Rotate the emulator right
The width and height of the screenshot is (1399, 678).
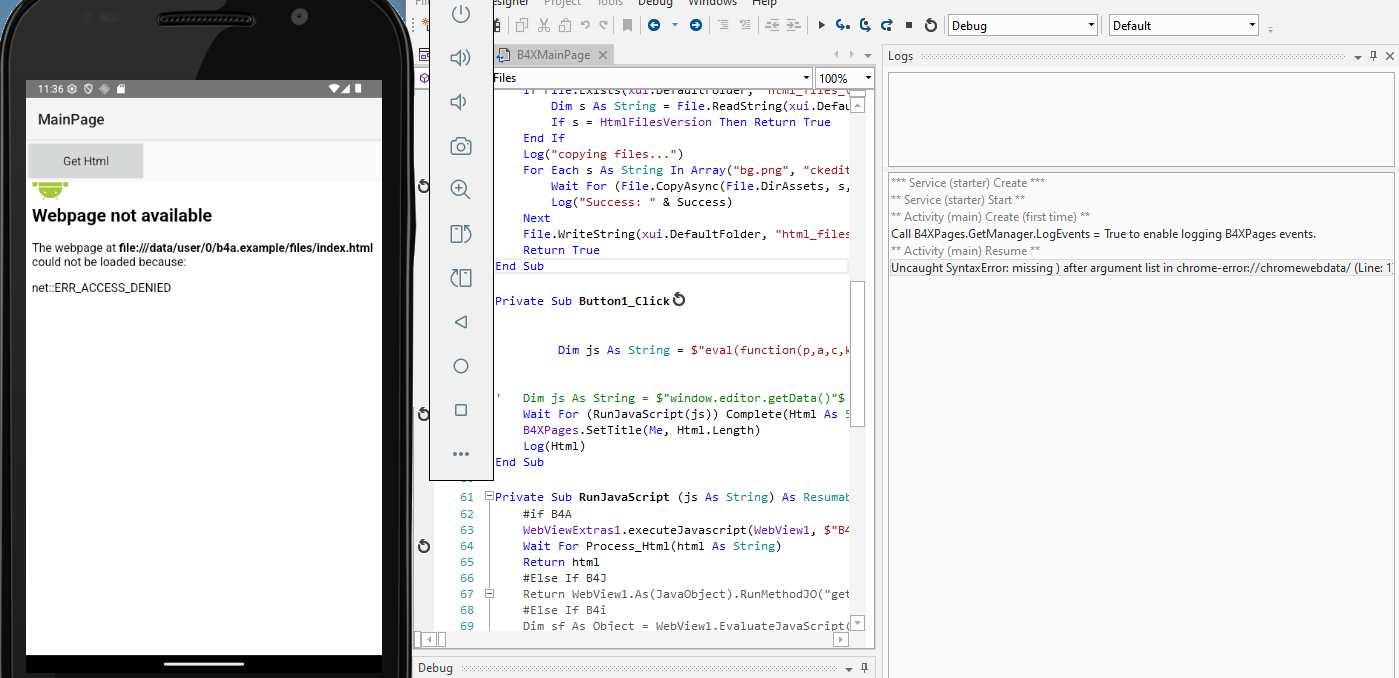tap(461, 278)
